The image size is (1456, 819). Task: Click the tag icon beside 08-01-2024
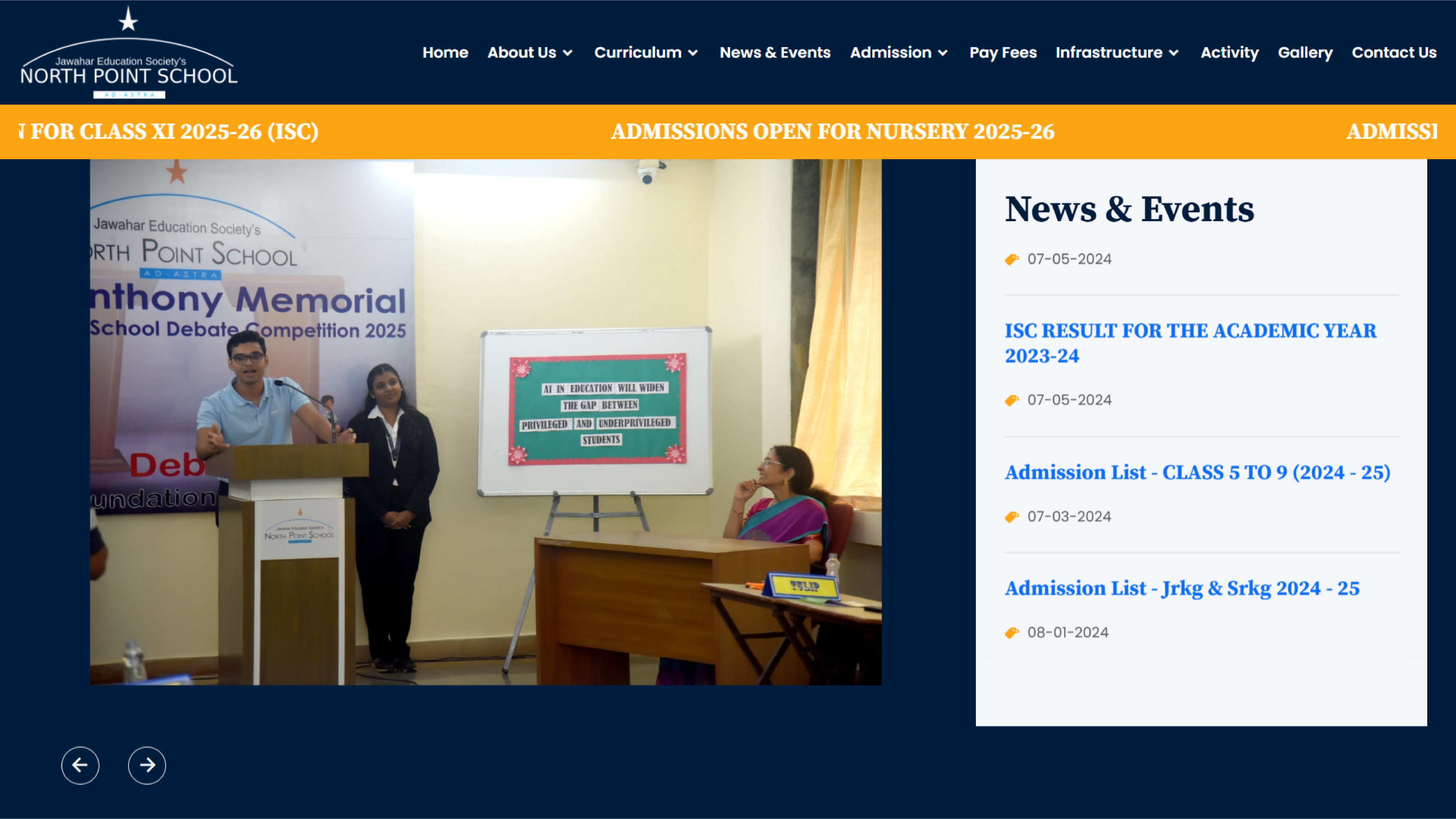(1012, 632)
